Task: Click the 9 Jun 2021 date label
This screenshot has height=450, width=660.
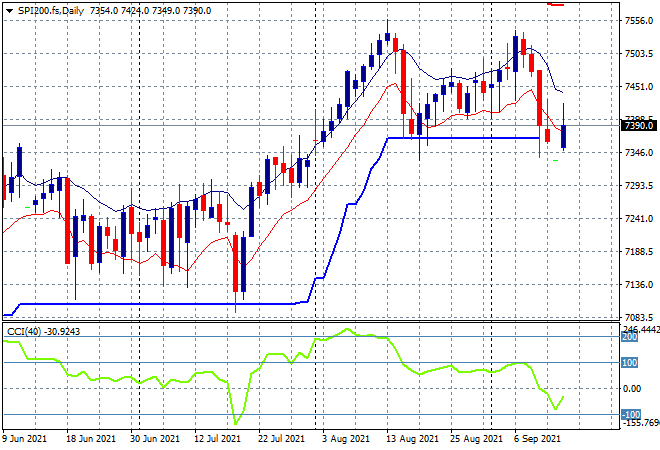Action: (x=24, y=439)
